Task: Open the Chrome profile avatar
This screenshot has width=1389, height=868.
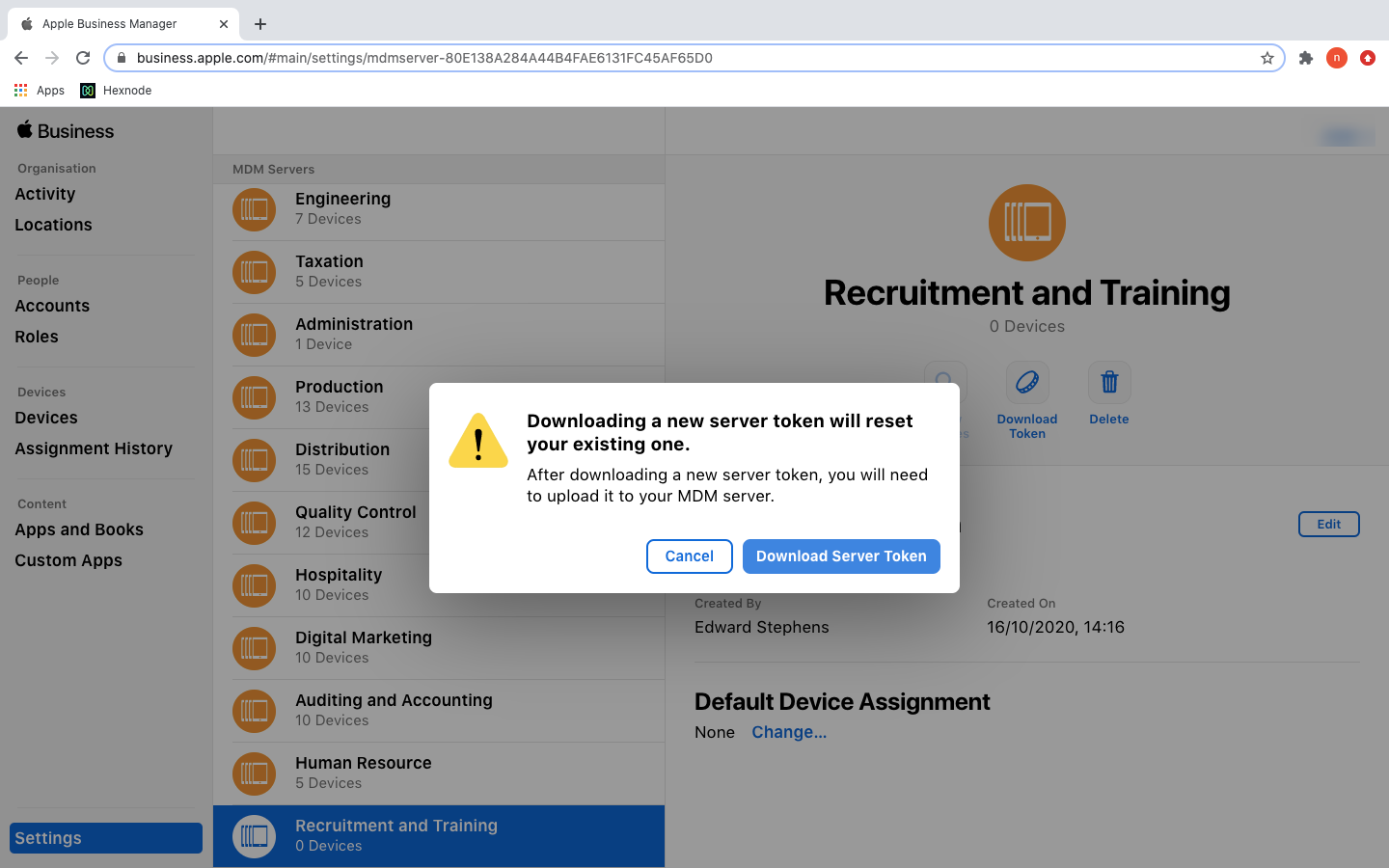Action: 1337,58
